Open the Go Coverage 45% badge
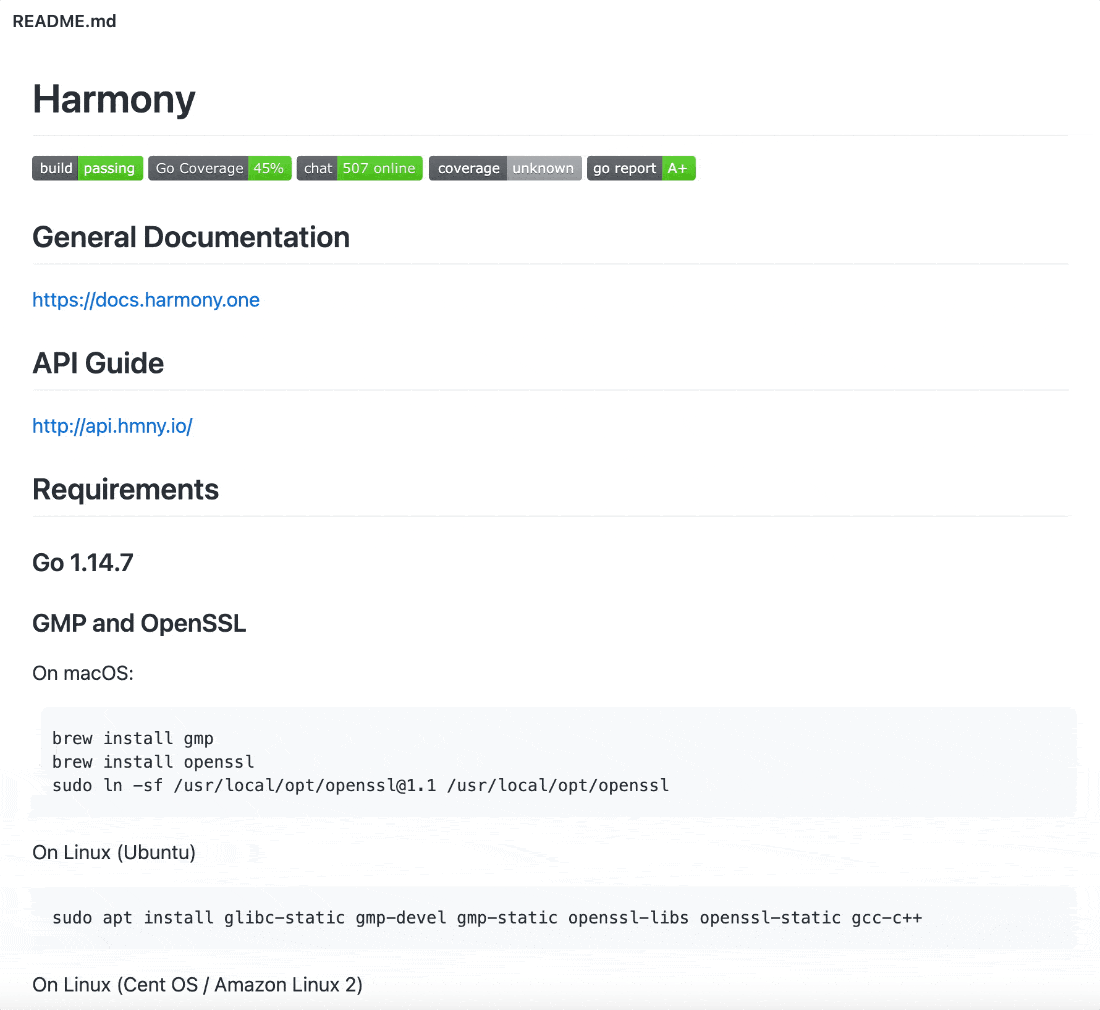The height and width of the screenshot is (1010, 1100). coord(220,168)
